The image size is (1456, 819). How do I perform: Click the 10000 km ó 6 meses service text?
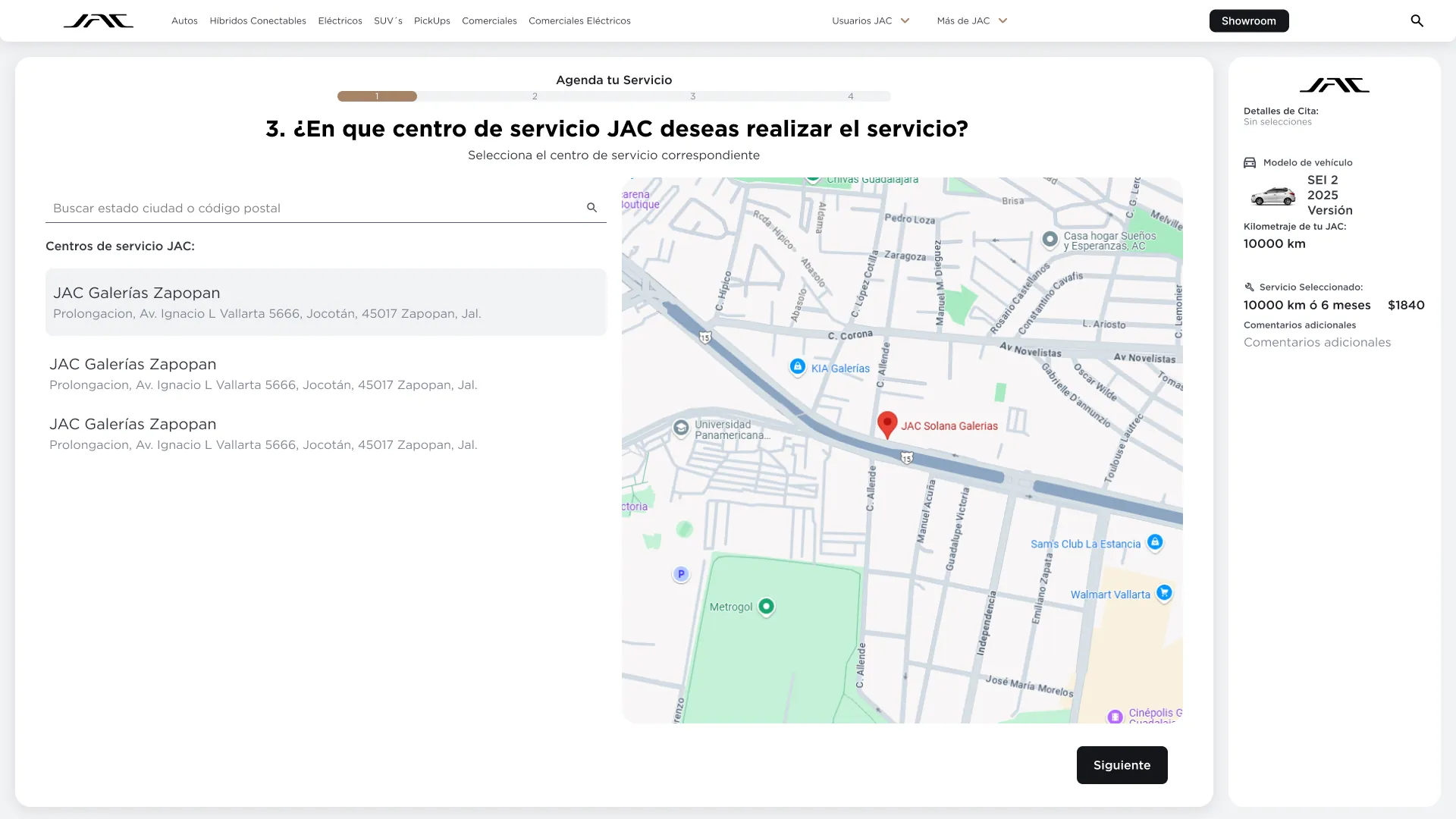(1307, 305)
